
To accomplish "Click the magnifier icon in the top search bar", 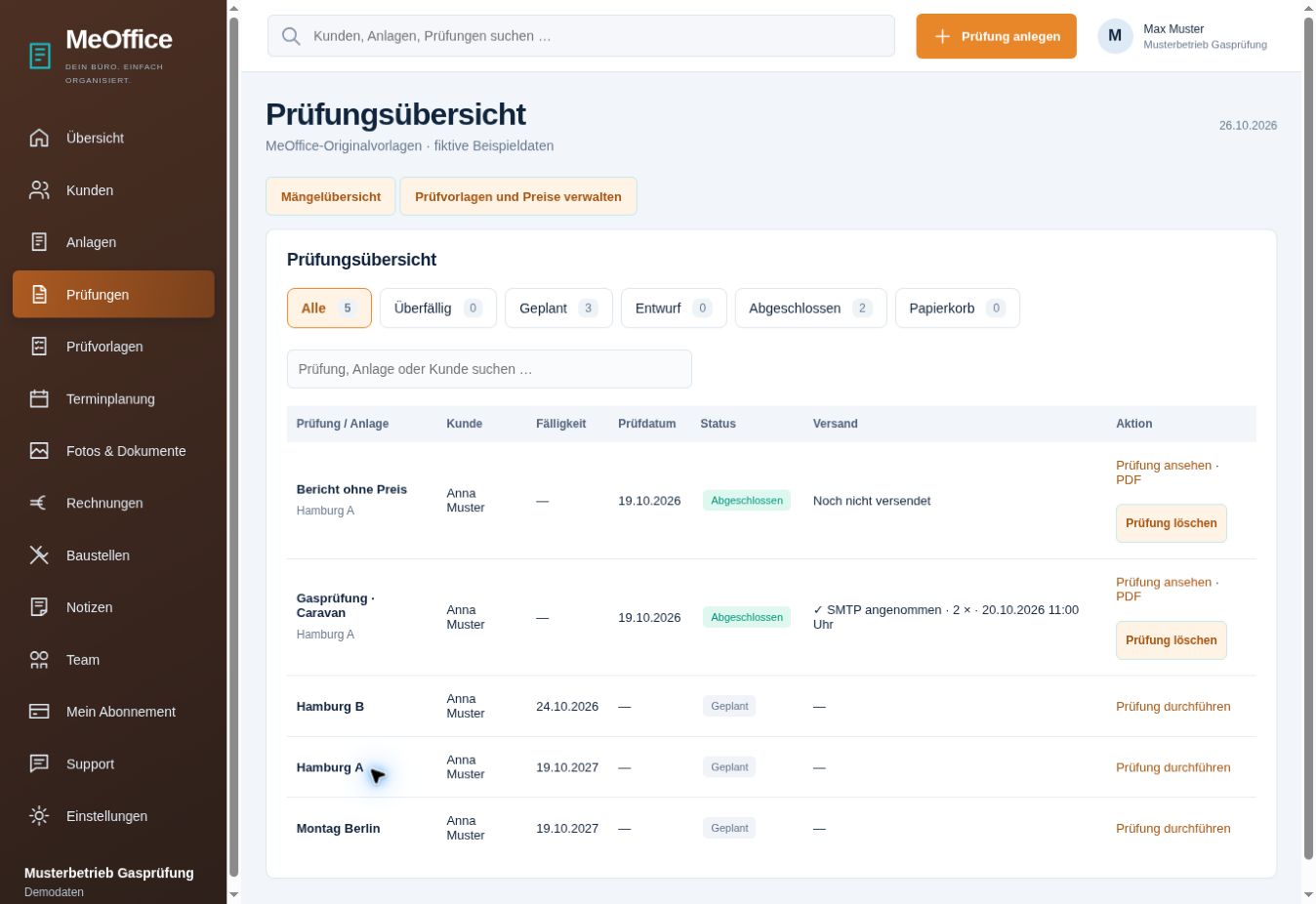I will click(291, 36).
